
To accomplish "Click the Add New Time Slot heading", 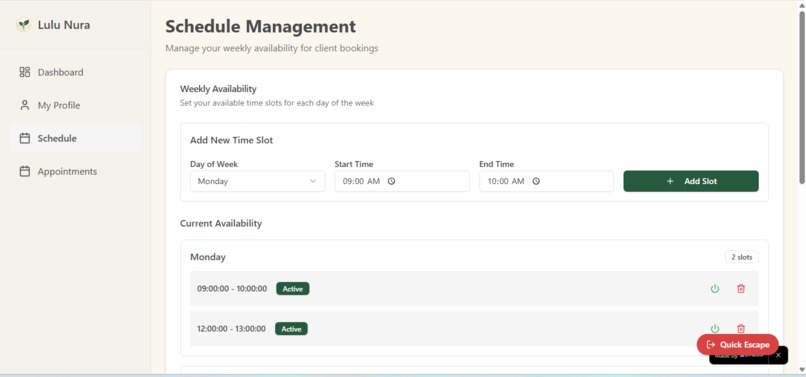I will click(231, 140).
